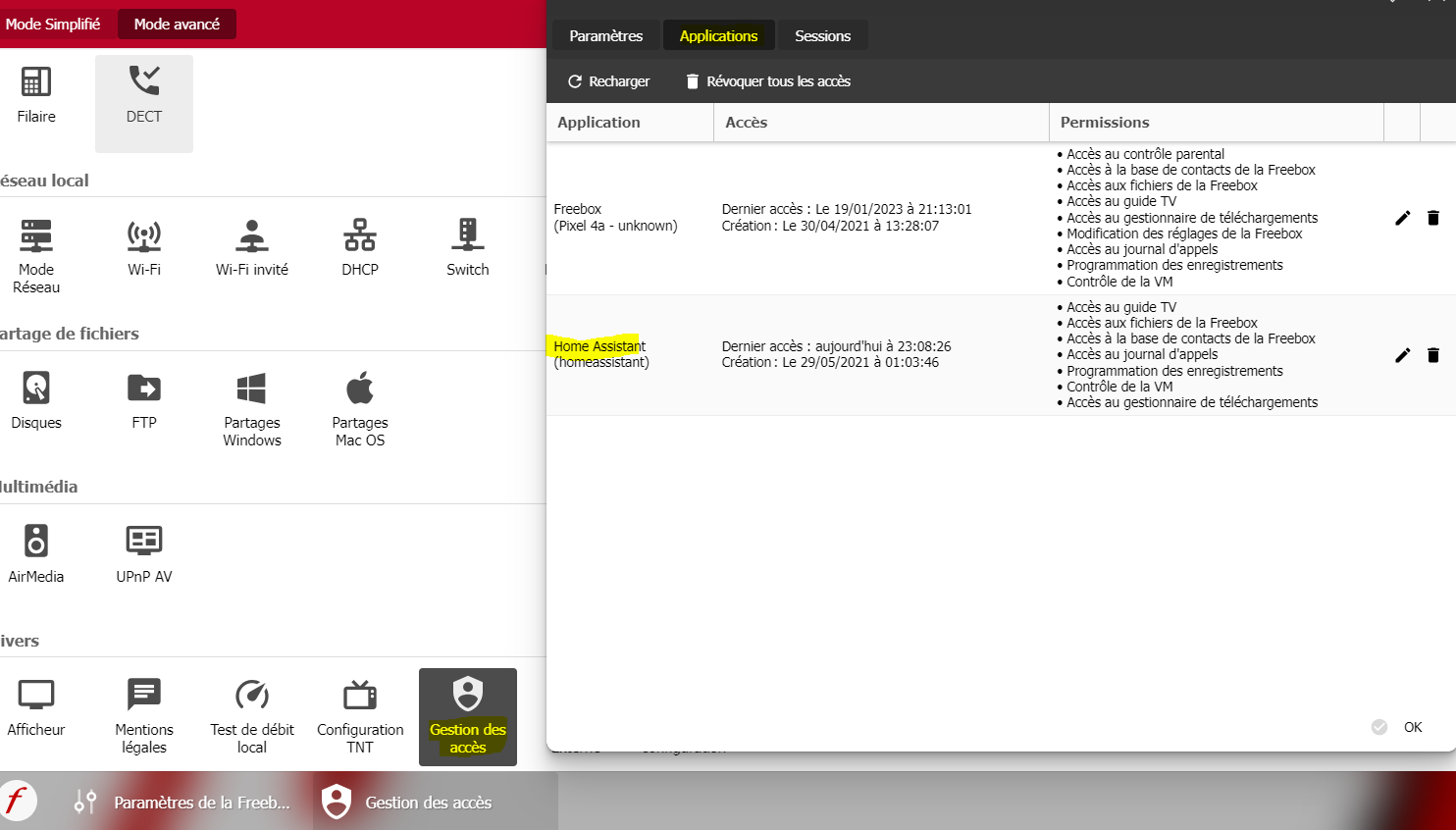Switch to Mode Simplifié
The height and width of the screenshot is (830, 1456).
(53, 24)
